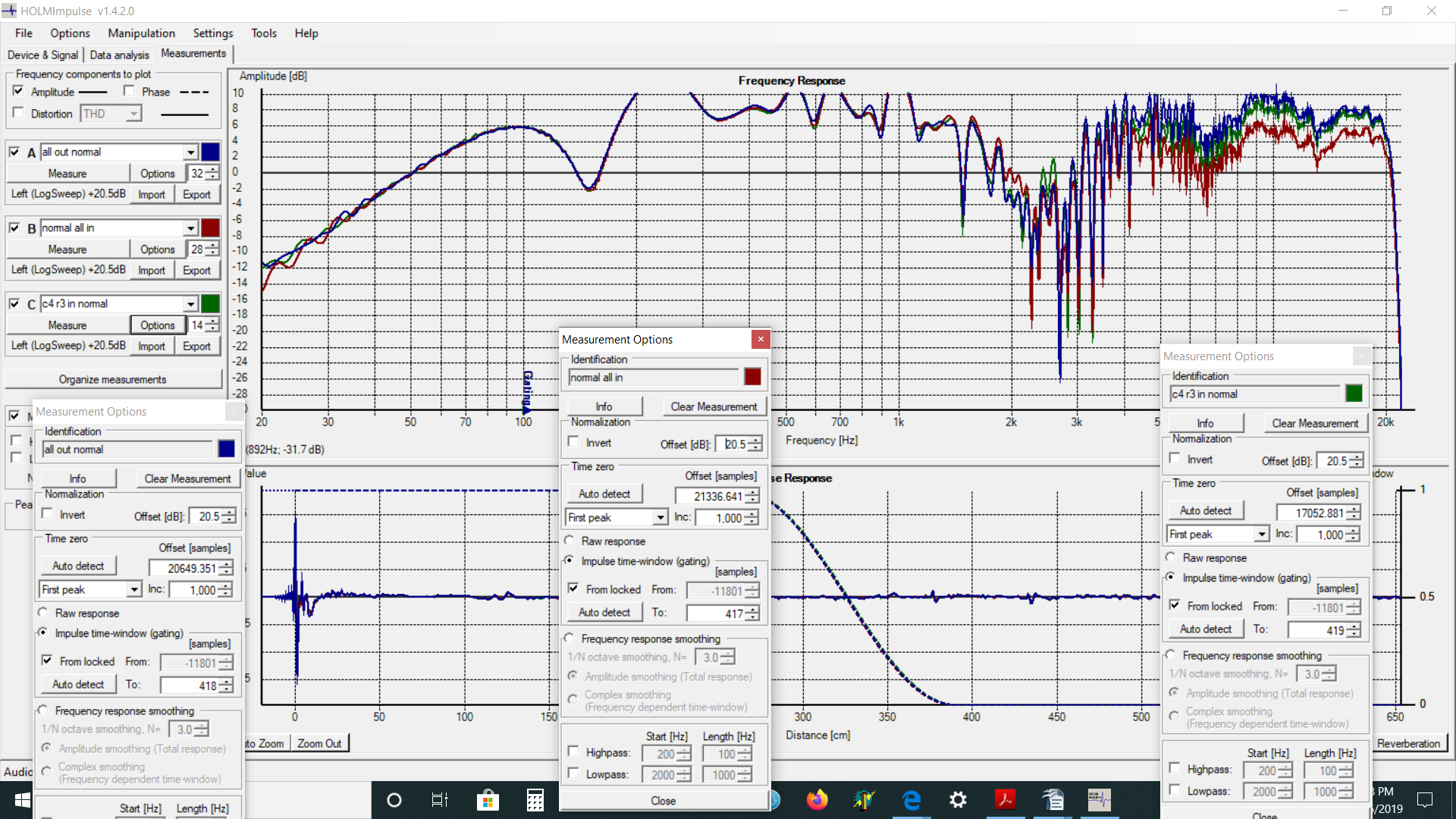Open First peak dropdown in 'all out normal' dialog
This screenshot has width=1456, height=819.
click(134, 590)
